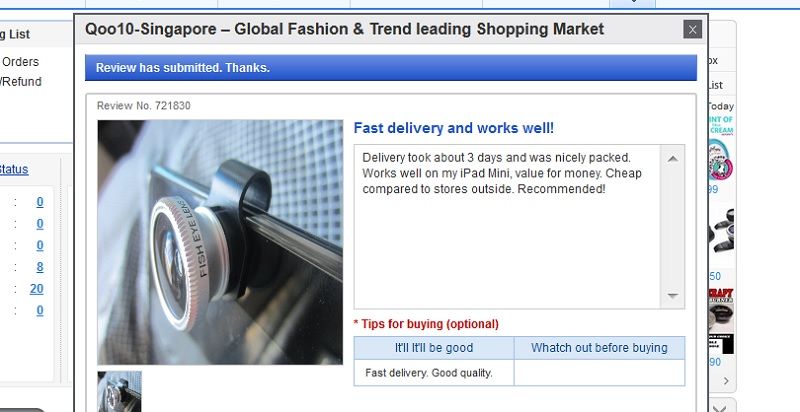Open the count link showing 20

pos(36,289)
